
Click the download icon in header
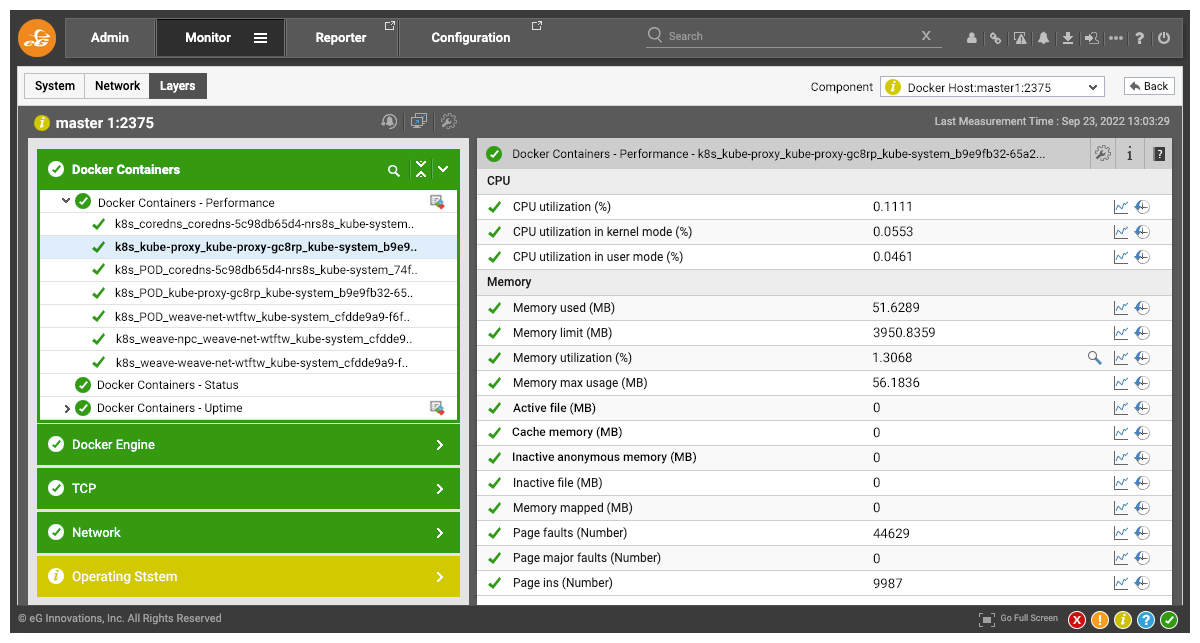pyautogui.click(x=1068, y=38)
